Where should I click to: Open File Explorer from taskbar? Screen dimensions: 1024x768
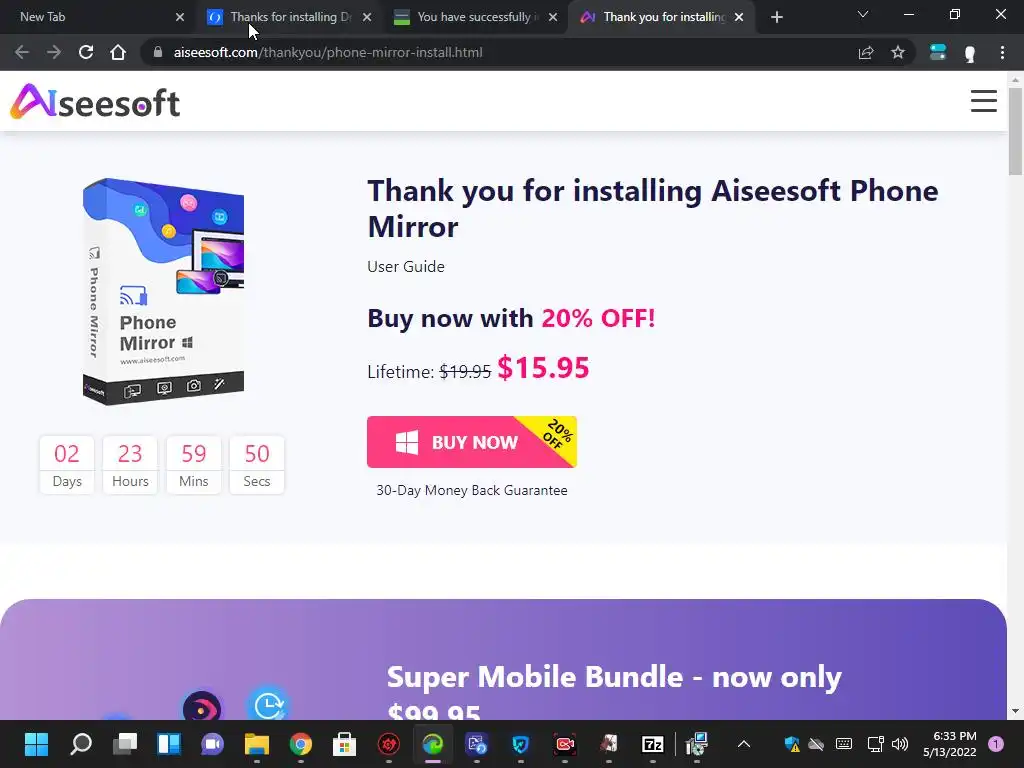pos(257,744)
